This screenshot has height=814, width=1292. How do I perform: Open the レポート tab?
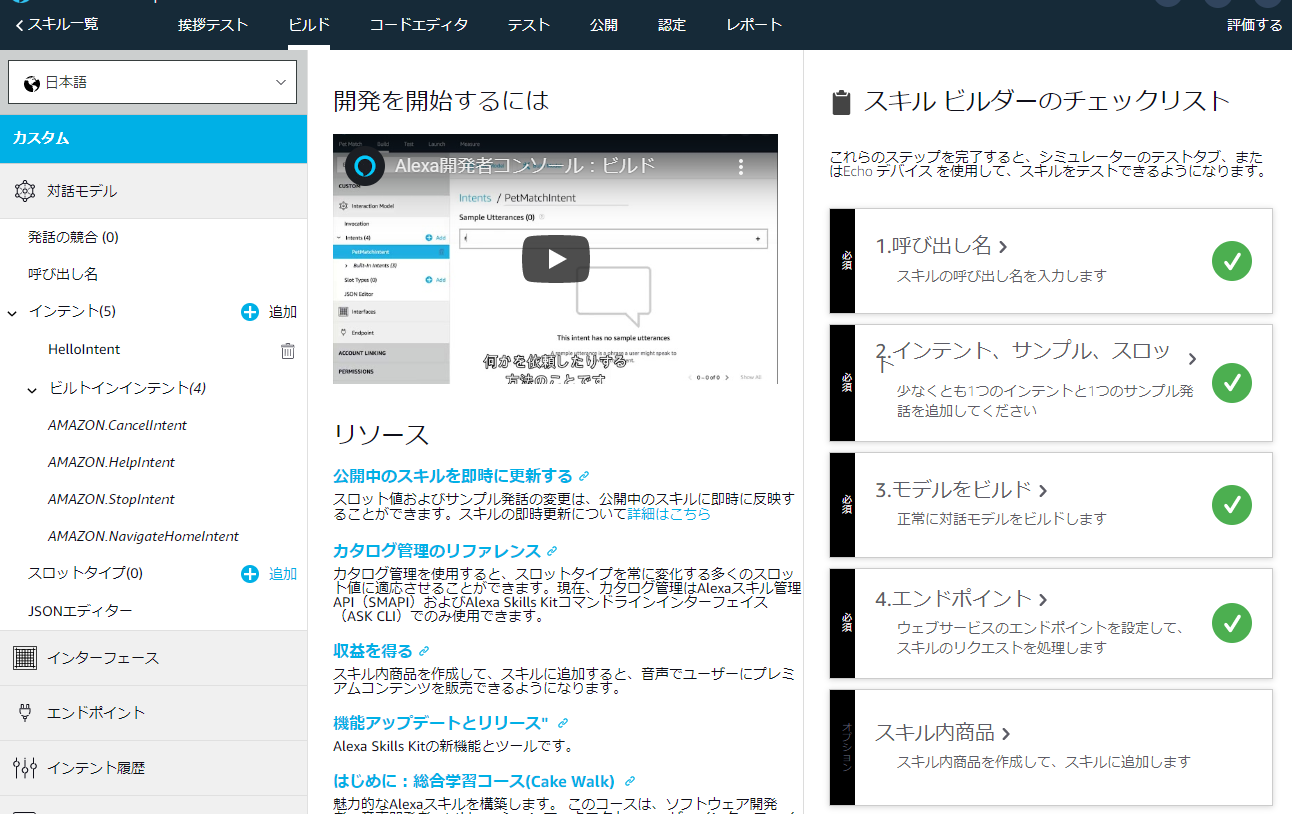pos(754,25)
